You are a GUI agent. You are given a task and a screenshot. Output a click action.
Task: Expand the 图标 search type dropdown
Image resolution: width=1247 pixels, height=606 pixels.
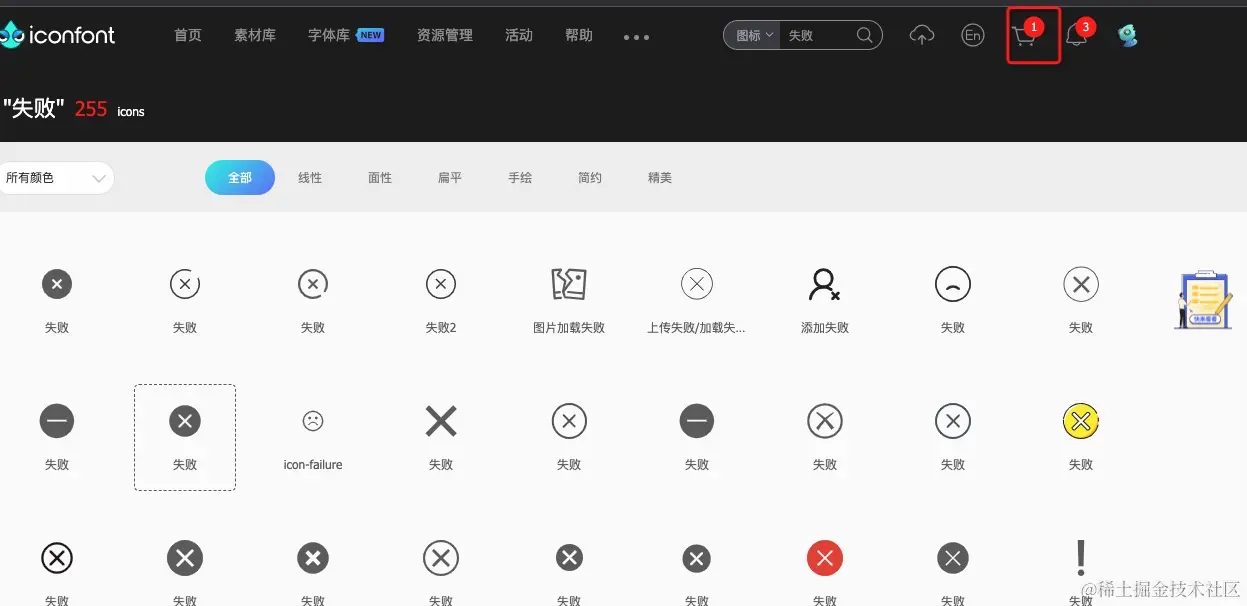(755, 35)
